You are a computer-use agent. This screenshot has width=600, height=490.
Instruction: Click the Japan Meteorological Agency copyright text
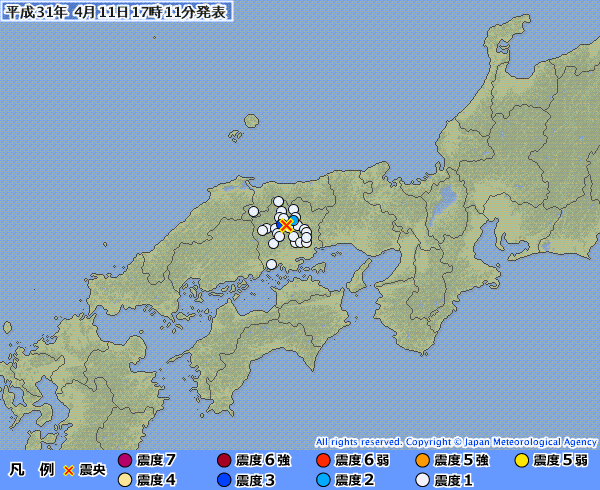click(x=456, y=442)
